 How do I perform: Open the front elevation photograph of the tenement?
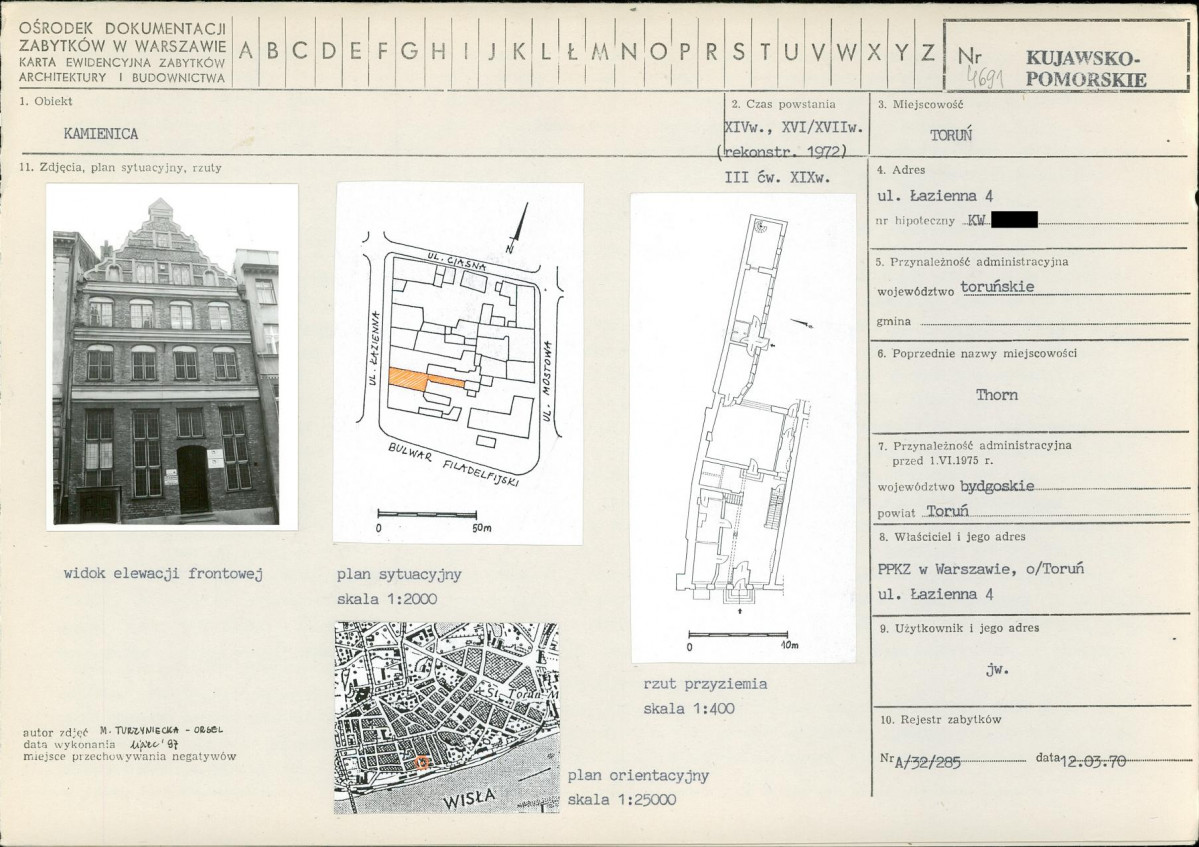click(x=172, y=357)
